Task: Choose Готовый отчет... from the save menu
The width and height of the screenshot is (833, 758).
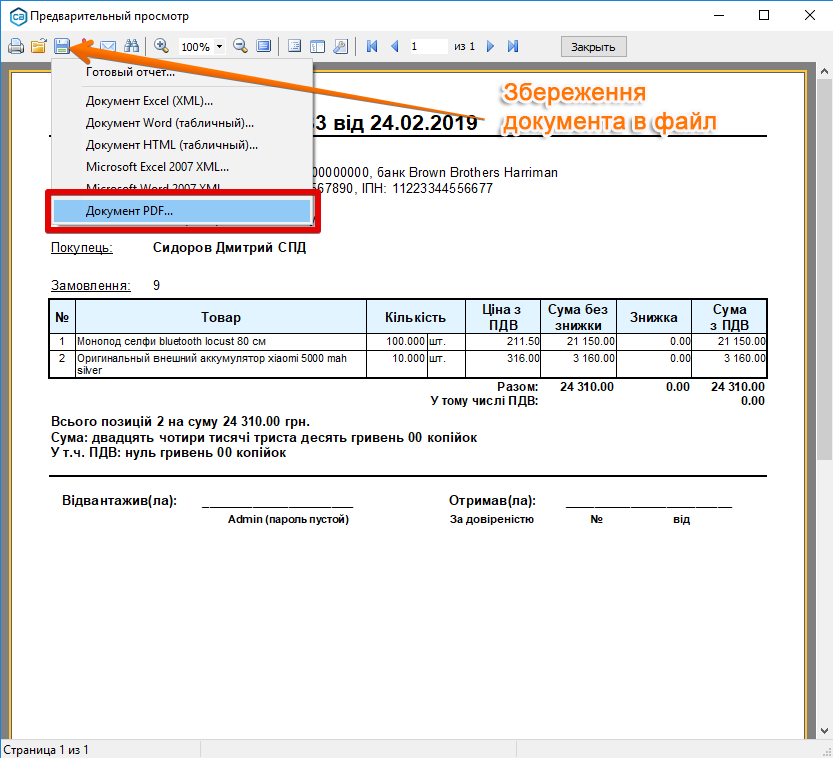Action: click(182, 72)
